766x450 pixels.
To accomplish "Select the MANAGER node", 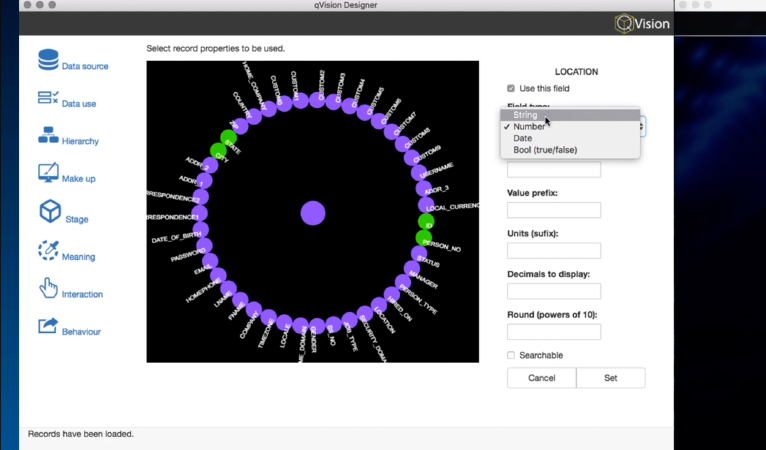I will 412,268.
